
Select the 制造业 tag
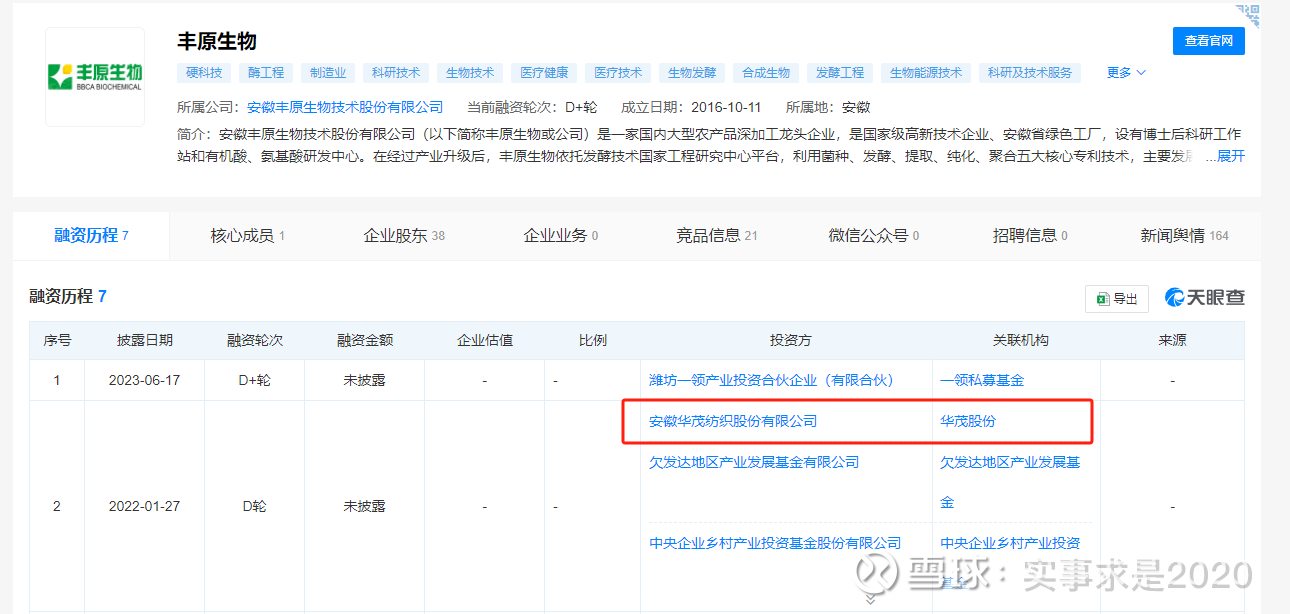[x=328, y=73]
